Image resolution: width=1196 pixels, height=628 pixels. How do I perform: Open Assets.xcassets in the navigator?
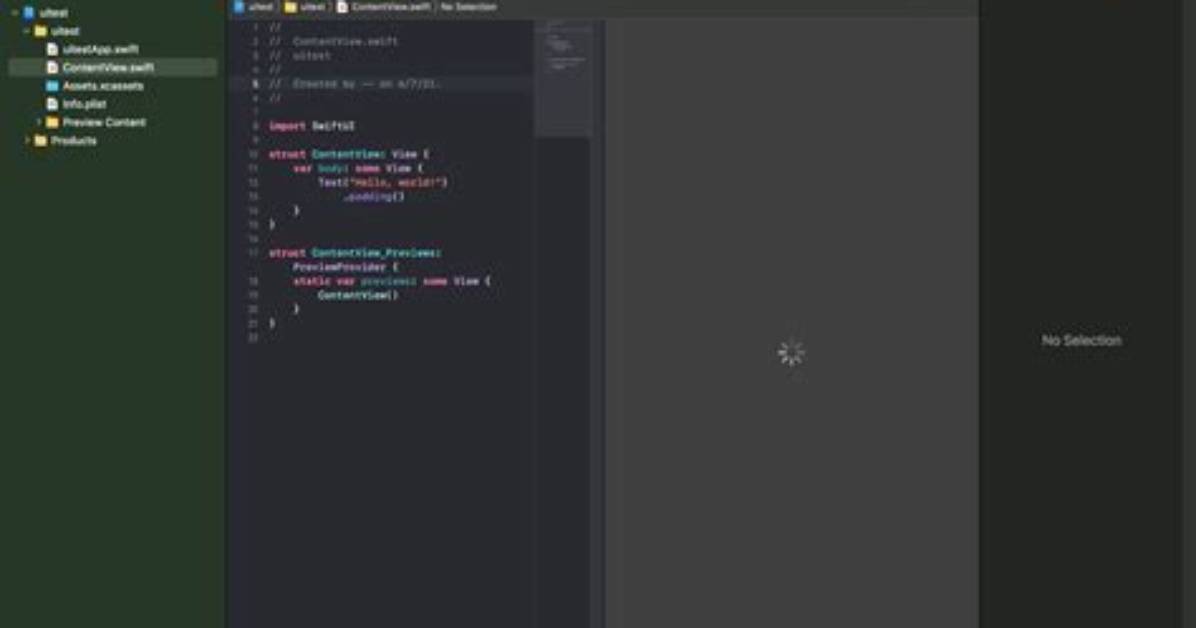tap(103, 85)
